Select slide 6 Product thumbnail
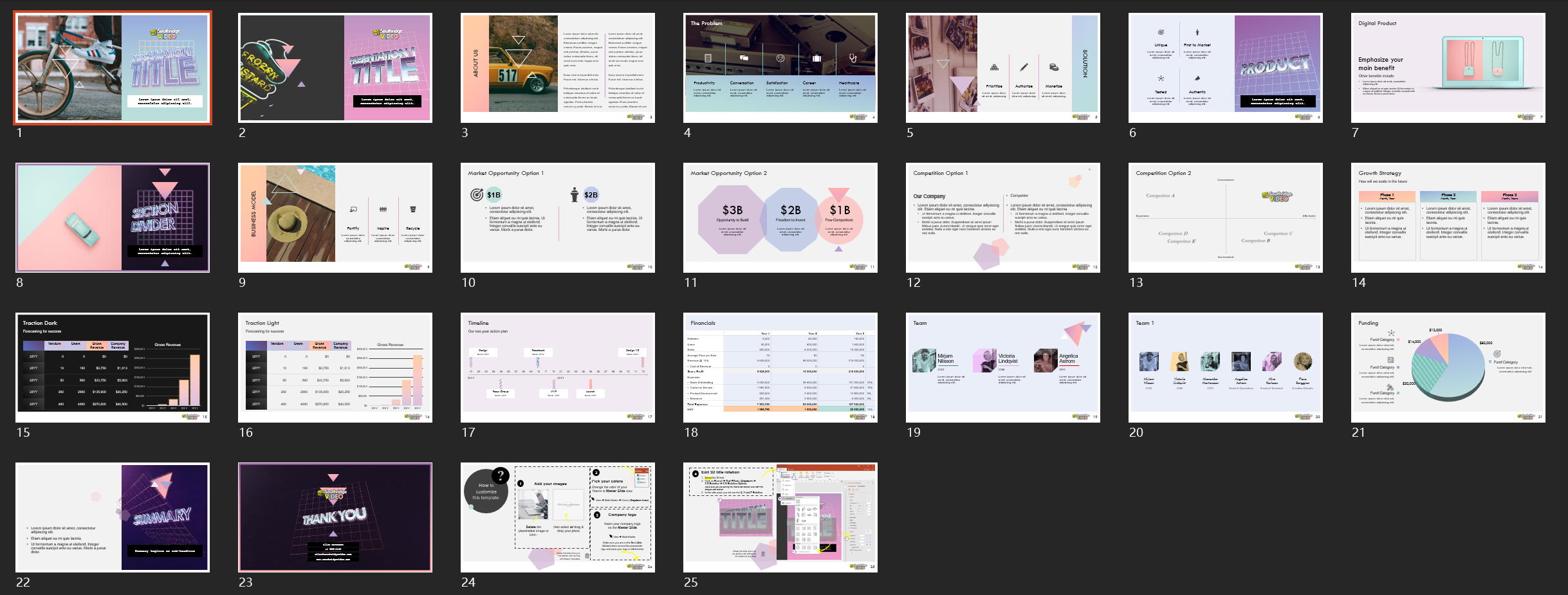The image size is (1568, 595). [1226, 68]
